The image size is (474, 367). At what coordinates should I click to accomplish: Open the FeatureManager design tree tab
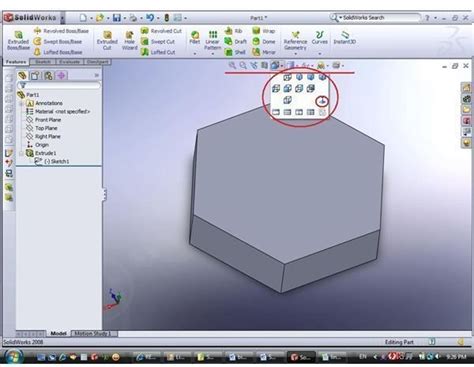pyautogui.click(x=22, y=76)
